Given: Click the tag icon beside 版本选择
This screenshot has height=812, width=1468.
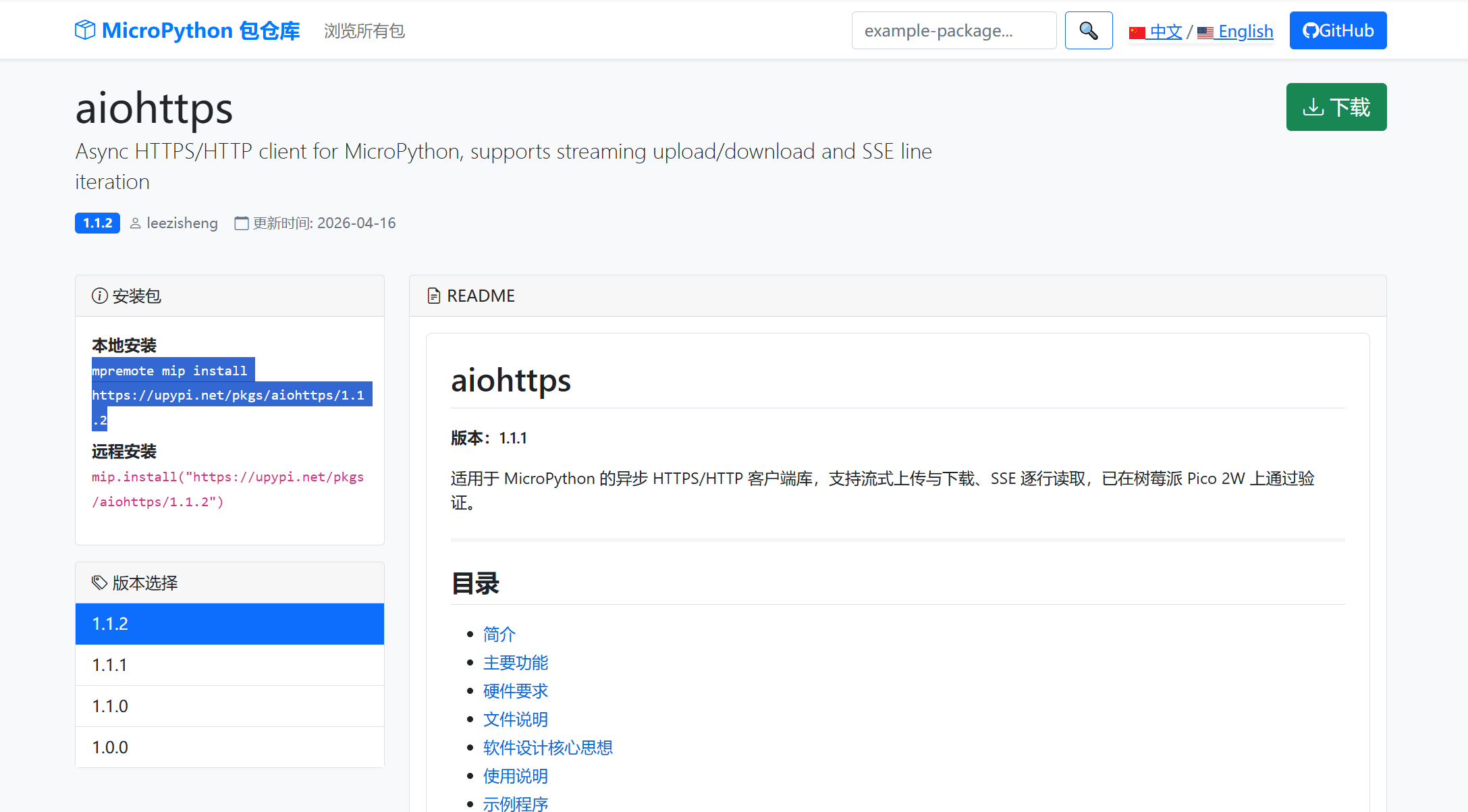Looking at the screenshot, I should coord(100,583).
